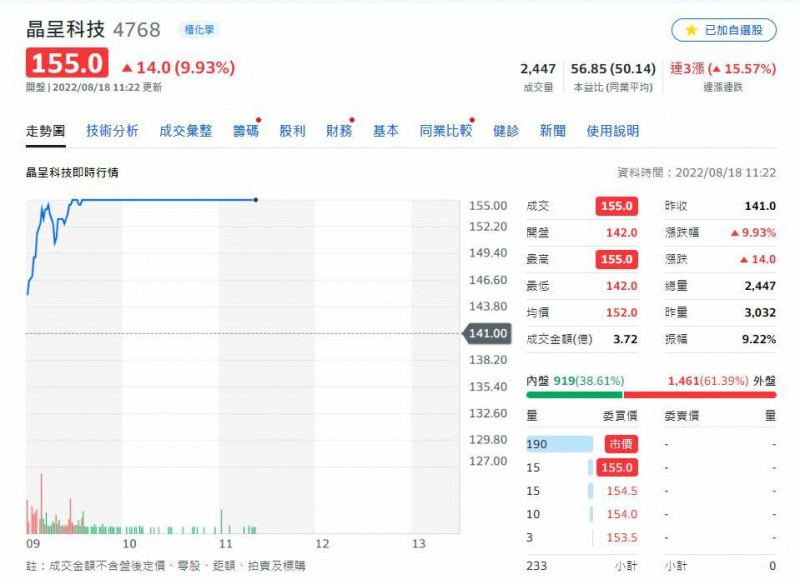800x584 pixels.
Task: Click the red 外盤 bar segment
Action: [700, 395]
